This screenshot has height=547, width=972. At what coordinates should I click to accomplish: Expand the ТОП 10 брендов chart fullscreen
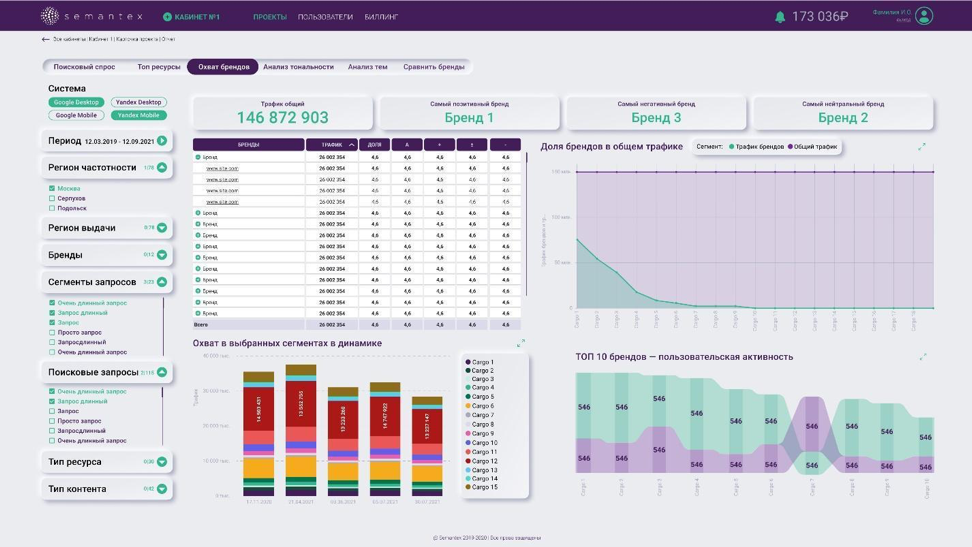922,356
